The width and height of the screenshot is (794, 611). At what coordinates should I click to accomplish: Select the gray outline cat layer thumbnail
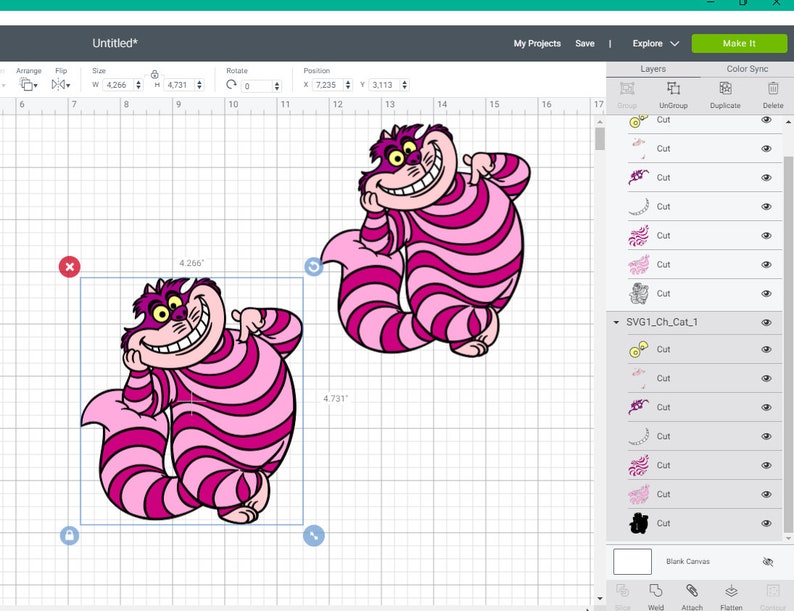(x=639, y=293)
